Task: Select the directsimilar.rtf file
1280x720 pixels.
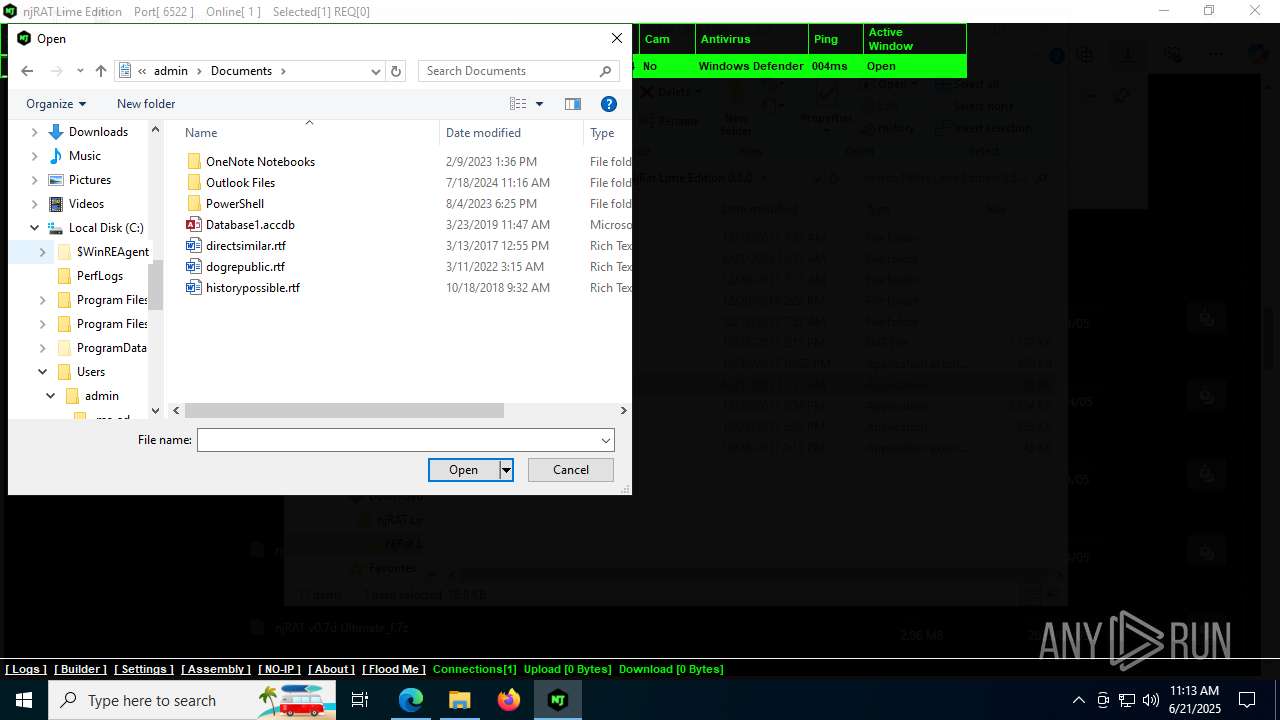Action: 245,246
